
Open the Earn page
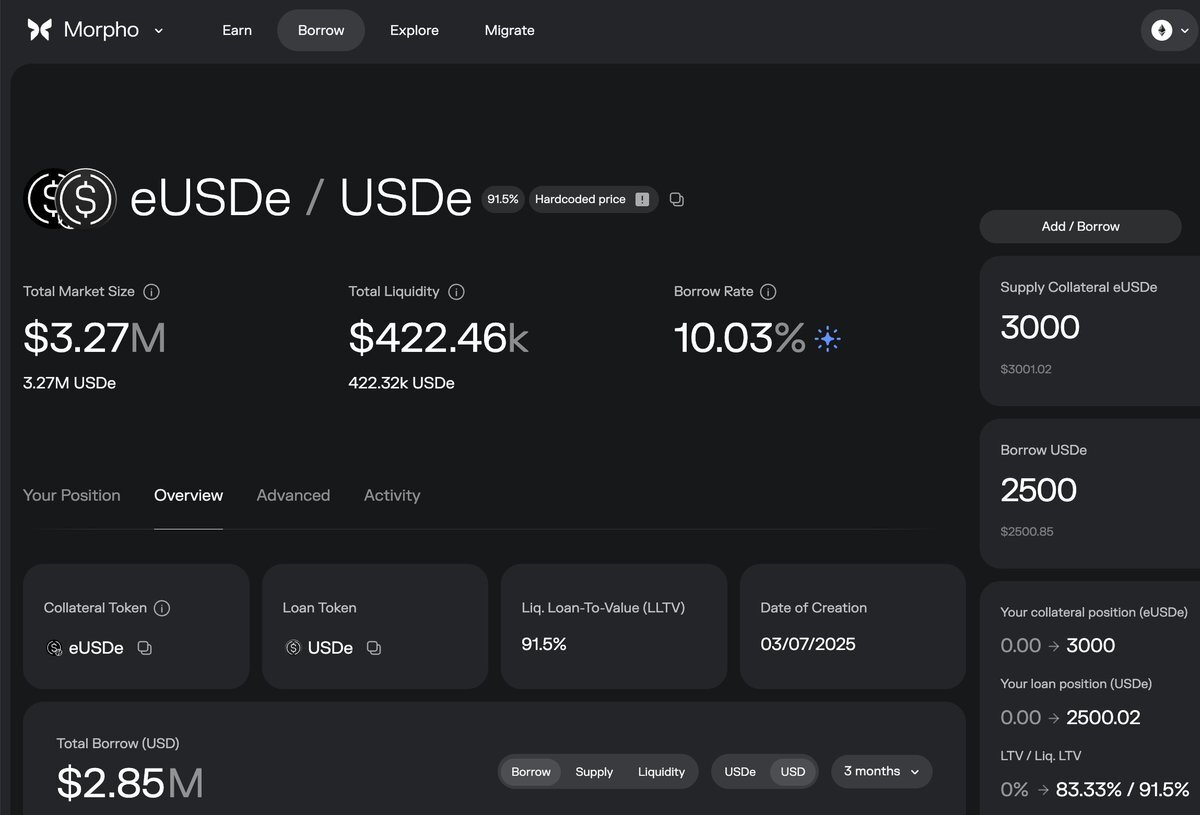click(x=237, y=30)
